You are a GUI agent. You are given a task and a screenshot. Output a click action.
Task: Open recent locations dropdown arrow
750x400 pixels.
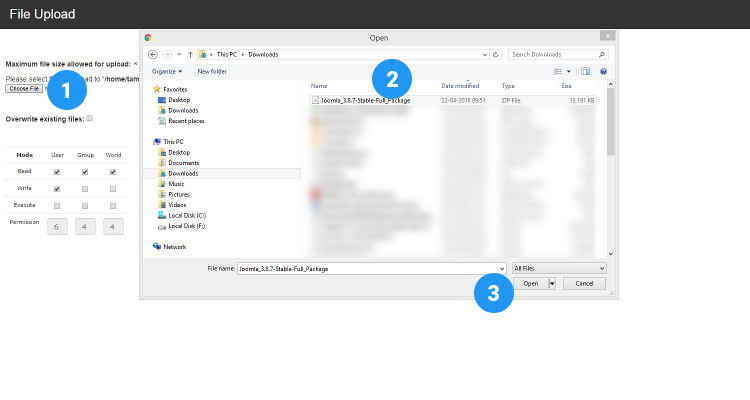(x=179, y=55)
